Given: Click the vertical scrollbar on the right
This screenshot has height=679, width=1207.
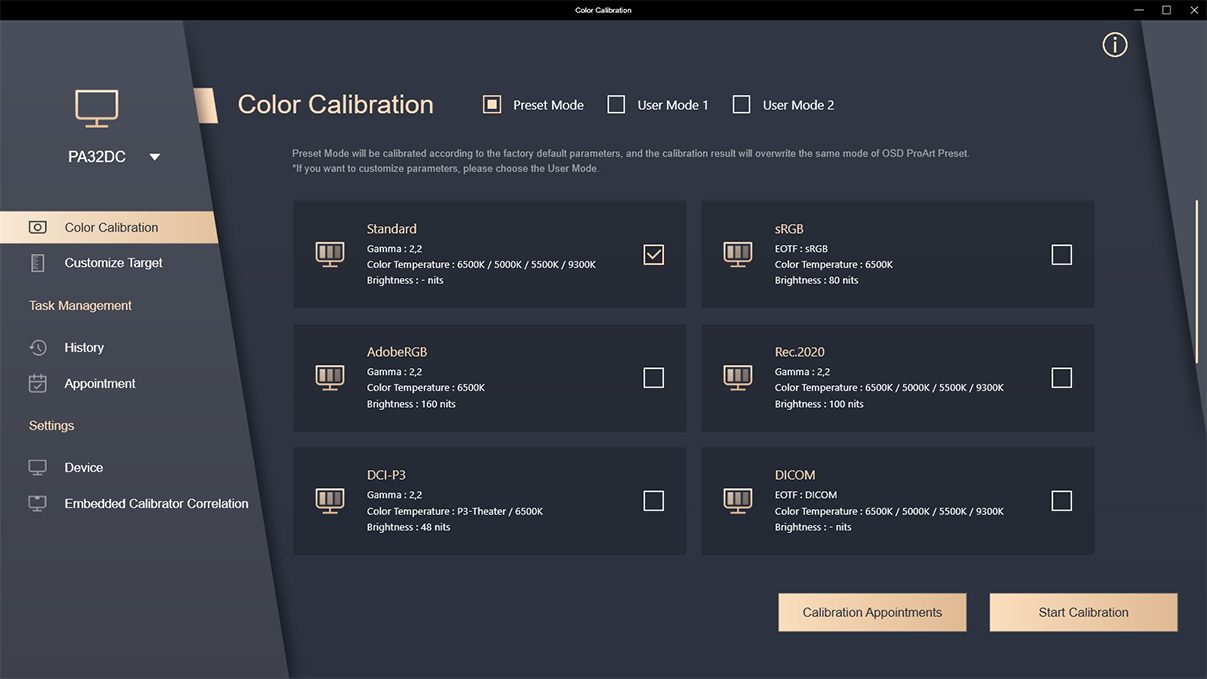Looking at the screenshot, I should point(1196,282).
